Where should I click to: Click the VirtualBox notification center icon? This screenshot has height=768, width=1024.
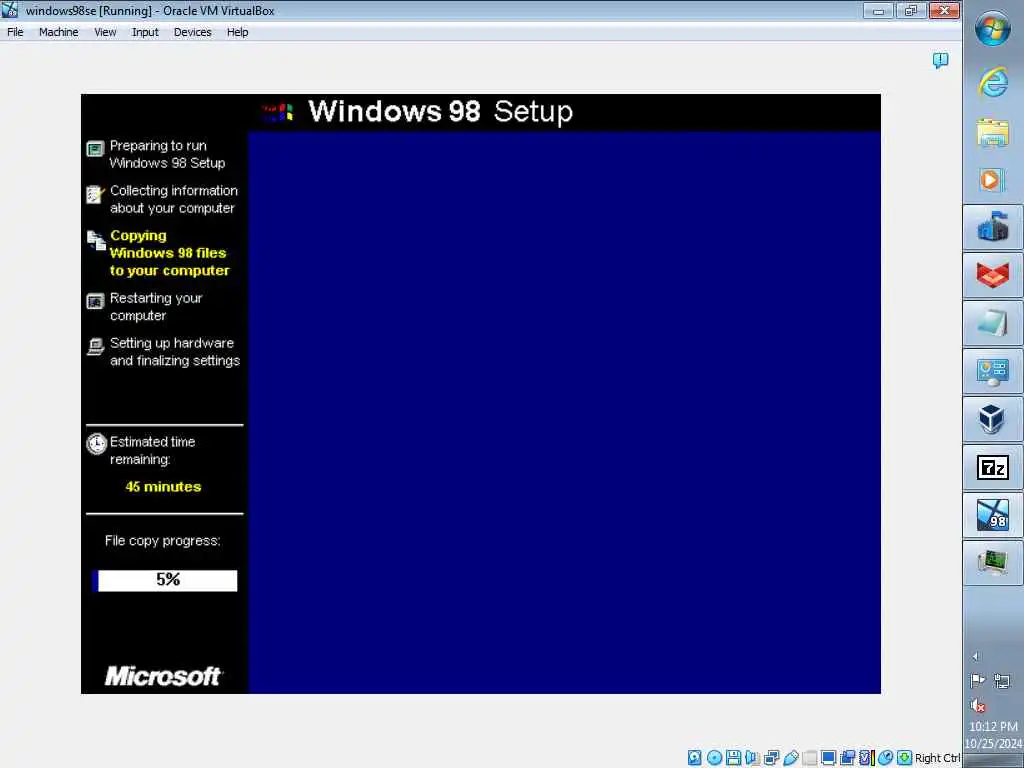[x=940, y=61]
